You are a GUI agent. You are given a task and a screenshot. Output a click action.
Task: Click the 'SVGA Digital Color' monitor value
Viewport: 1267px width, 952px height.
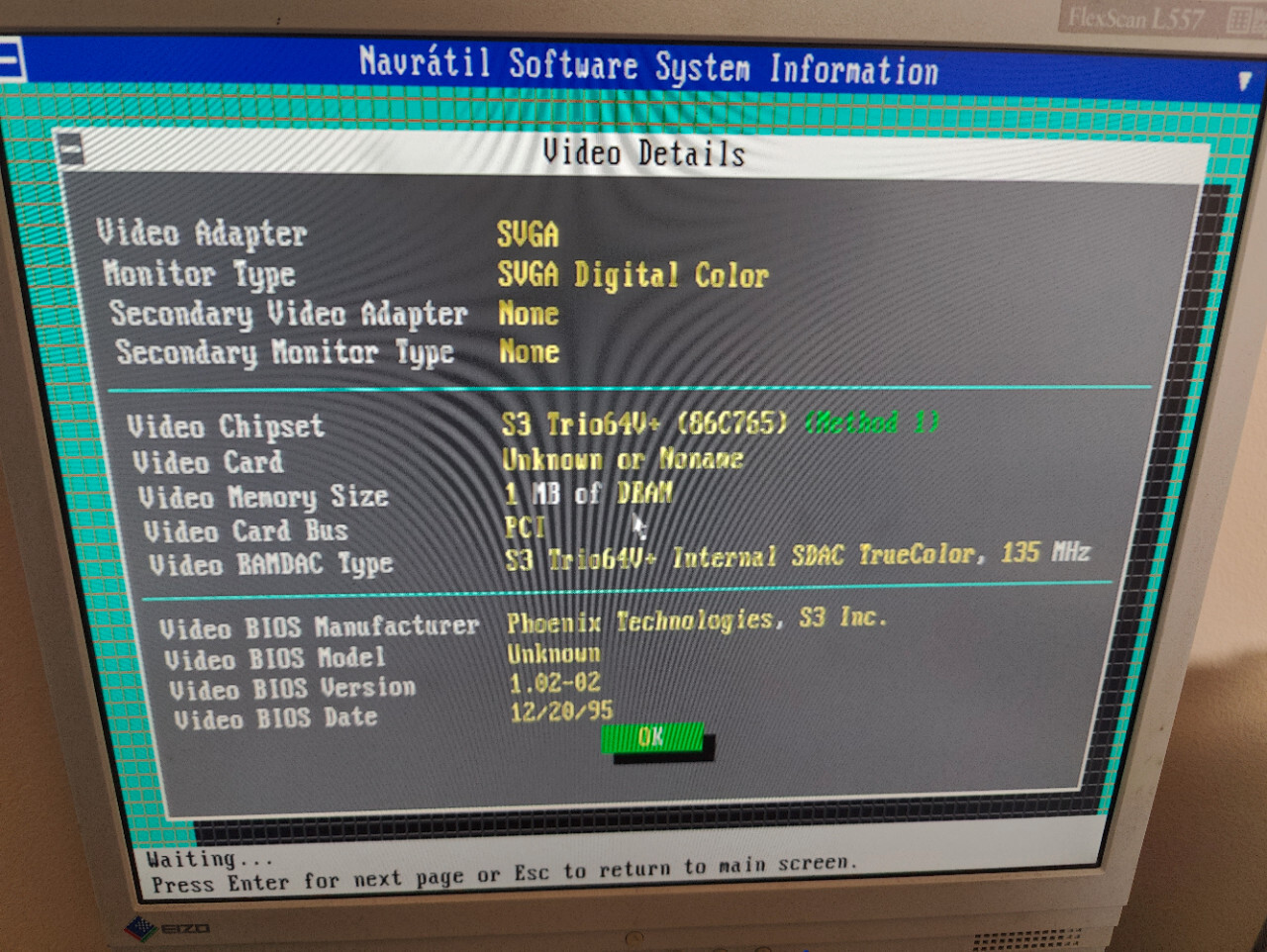coord(633,275)
